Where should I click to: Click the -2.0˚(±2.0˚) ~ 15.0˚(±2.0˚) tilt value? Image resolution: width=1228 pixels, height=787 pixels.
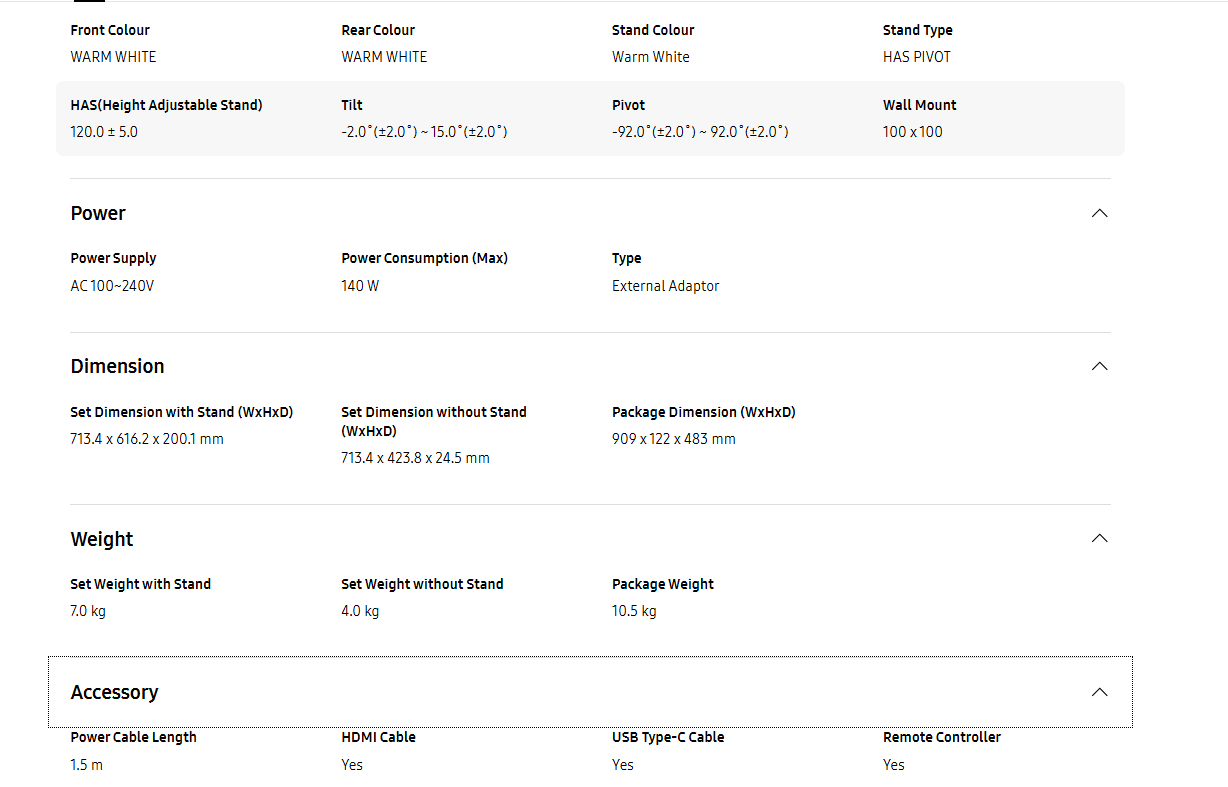click(x=424, y=132)
